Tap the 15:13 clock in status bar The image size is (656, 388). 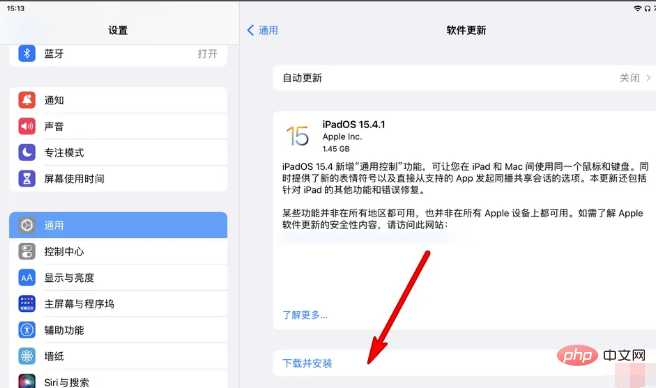15,8
